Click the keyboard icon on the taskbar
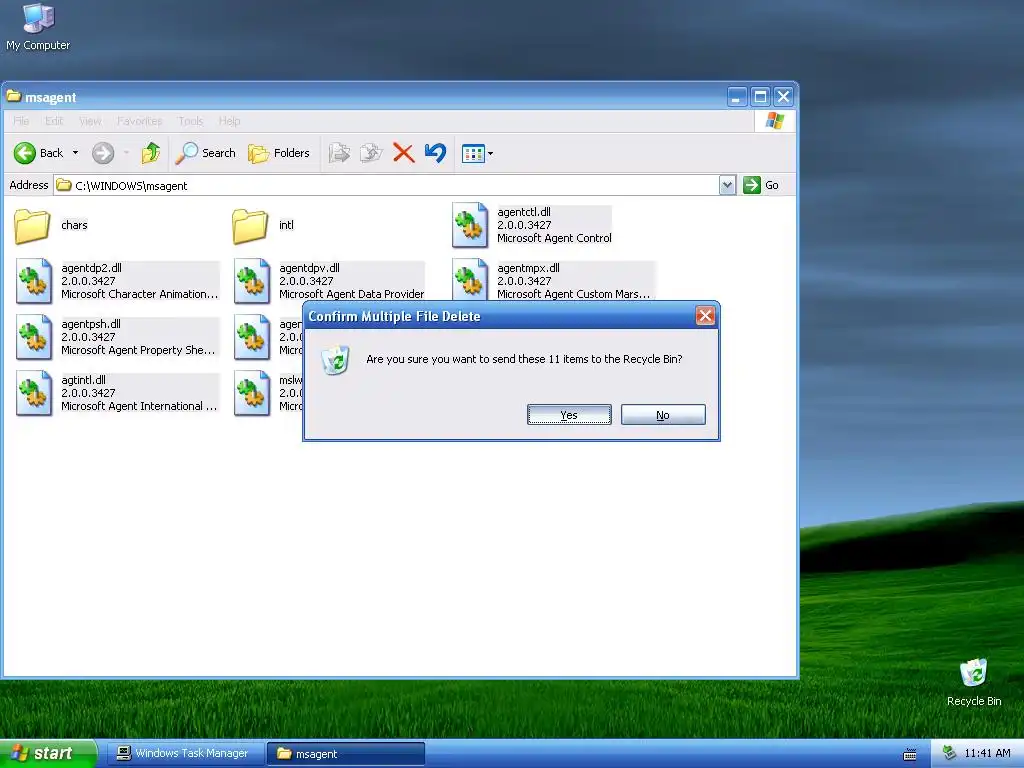The image size is (1024, 768). tap(910, 755)
